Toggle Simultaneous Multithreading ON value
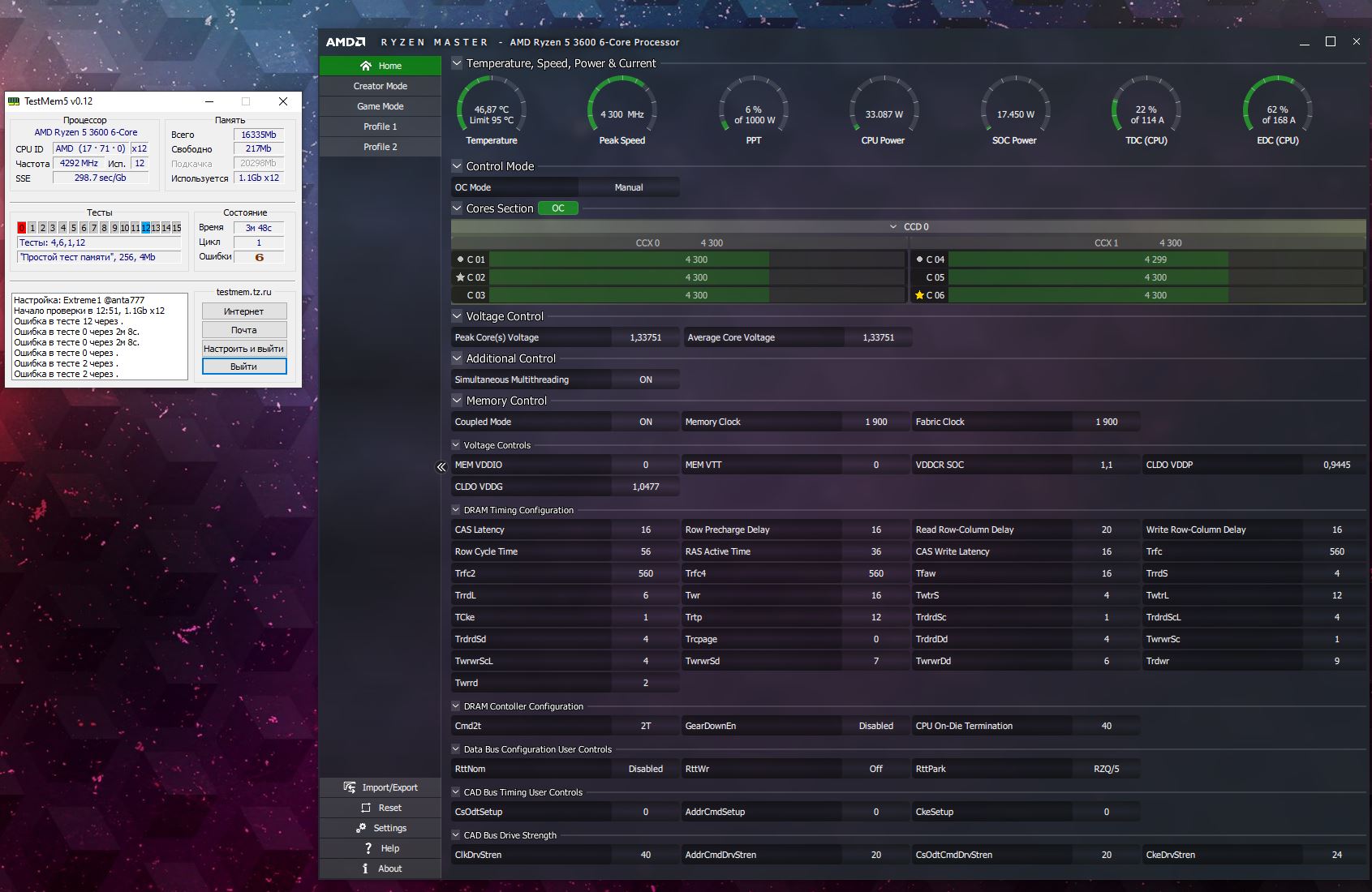 pos(646,380)
